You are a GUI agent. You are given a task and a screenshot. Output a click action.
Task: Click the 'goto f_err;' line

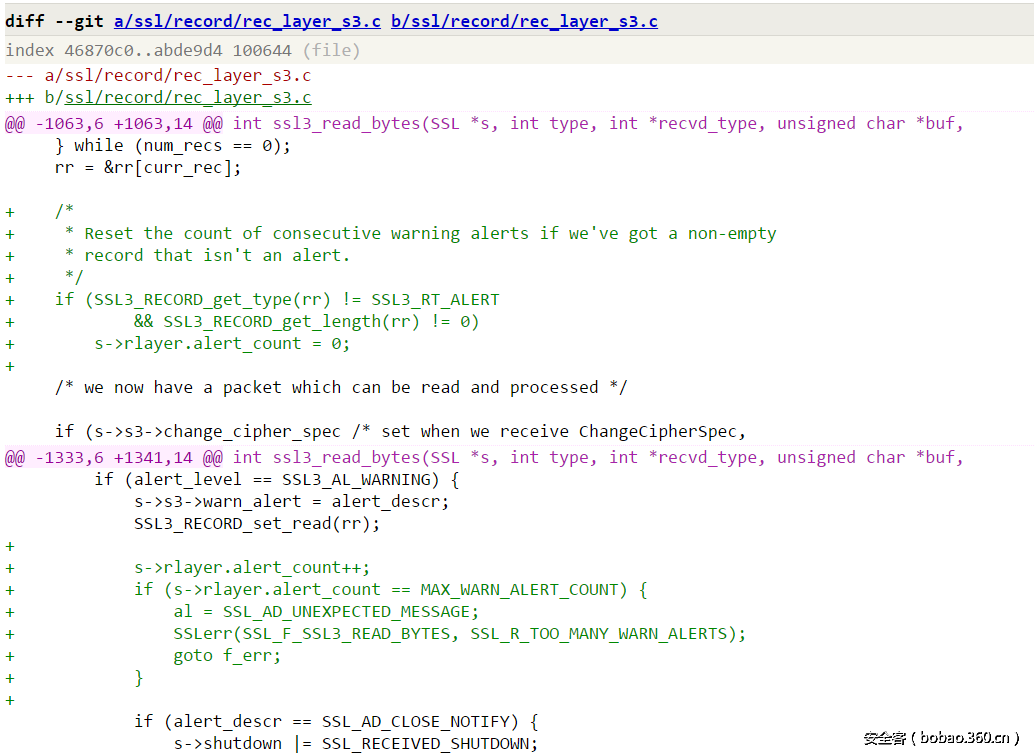coord(227,655)
